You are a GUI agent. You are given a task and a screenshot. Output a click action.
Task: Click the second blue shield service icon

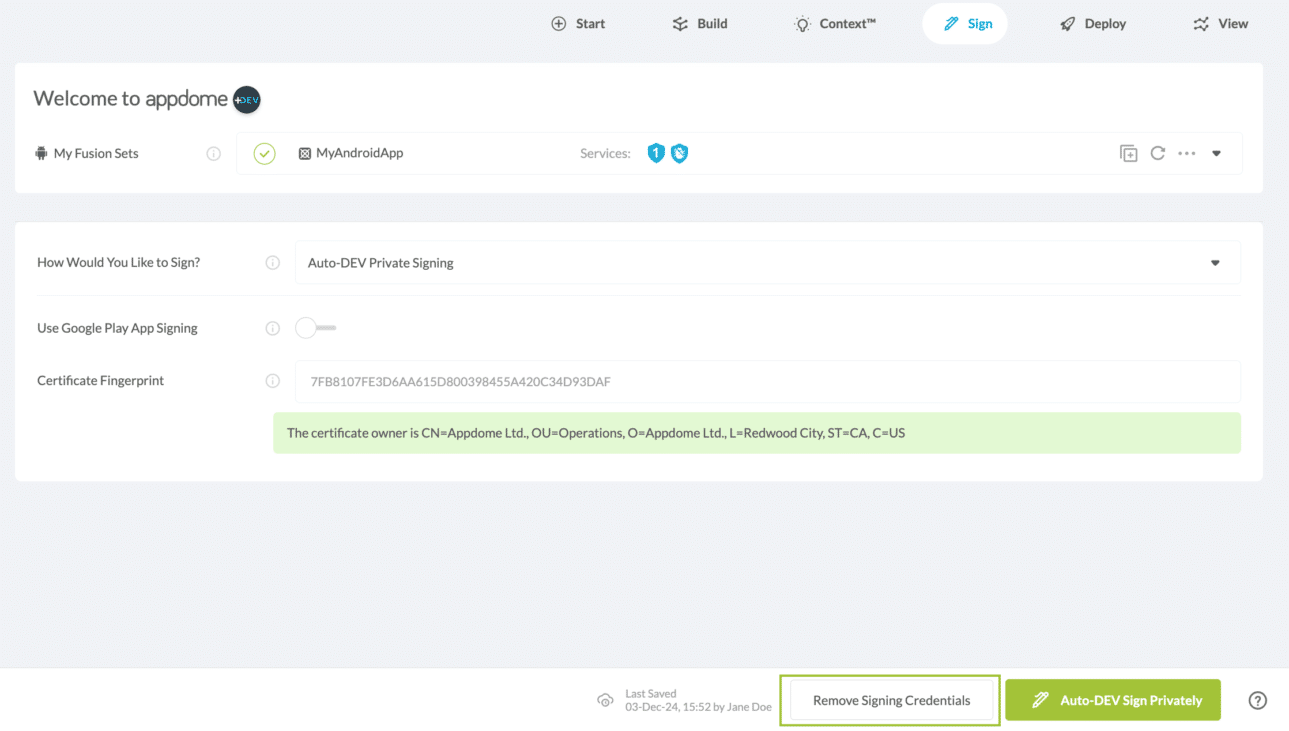click(x=679, y=153)
